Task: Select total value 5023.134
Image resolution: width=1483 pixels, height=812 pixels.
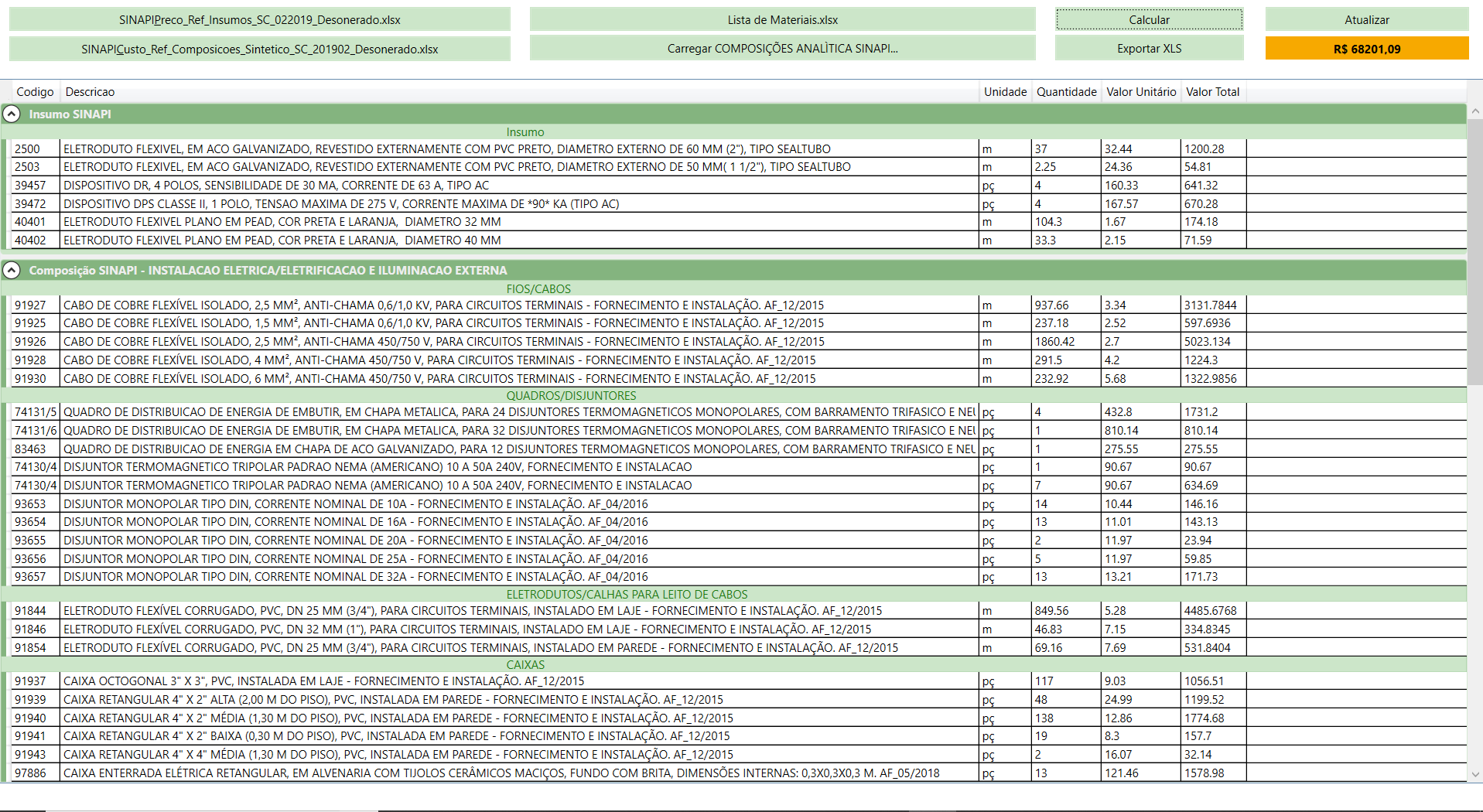Action: pos(1213,342)
